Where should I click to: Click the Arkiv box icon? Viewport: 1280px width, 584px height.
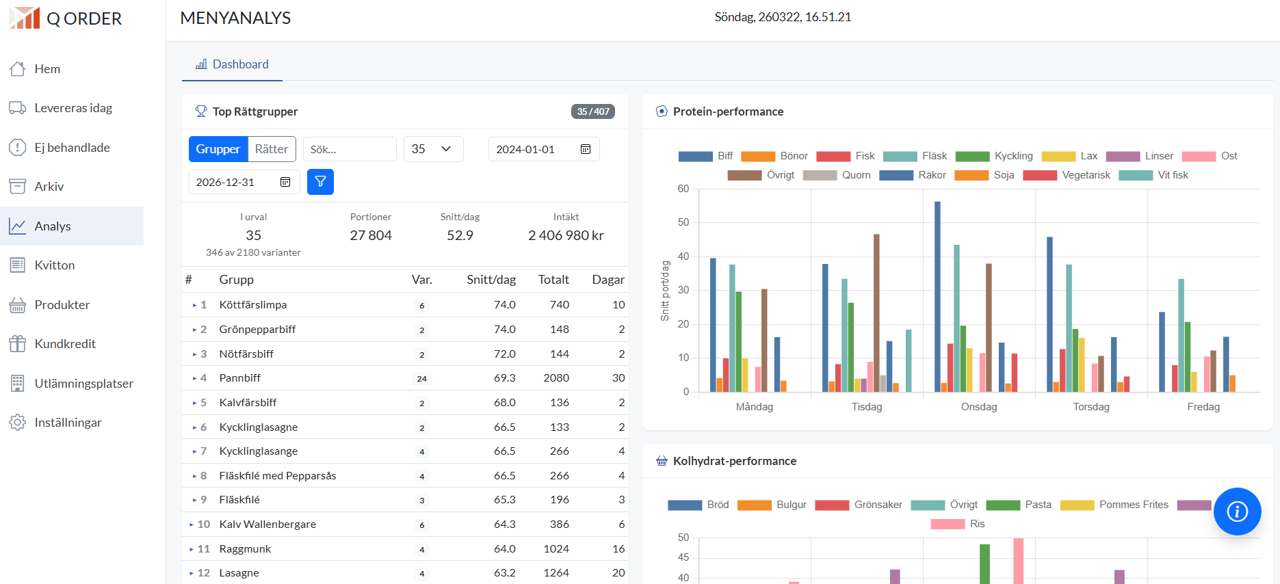click(x=17, y=186)
